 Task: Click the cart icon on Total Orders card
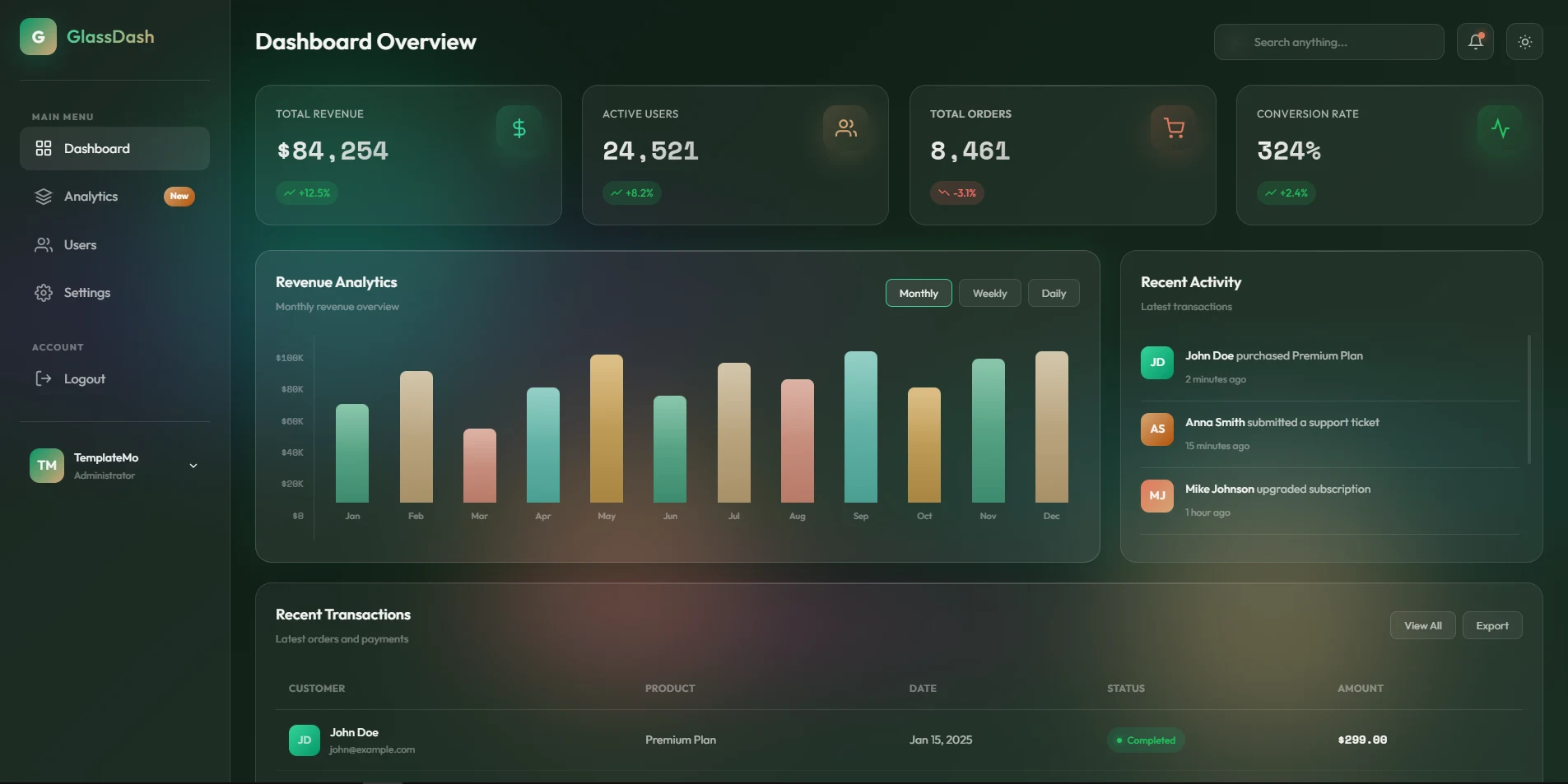click(x=1173, y=128)
